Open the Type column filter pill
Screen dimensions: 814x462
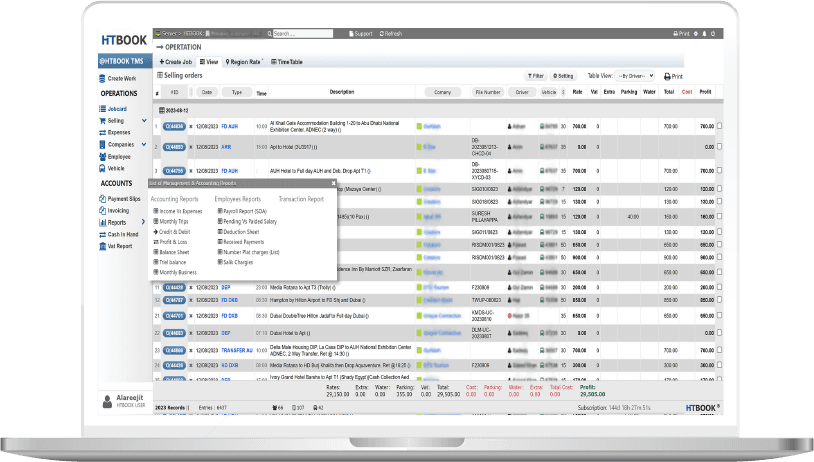[237, 92]
